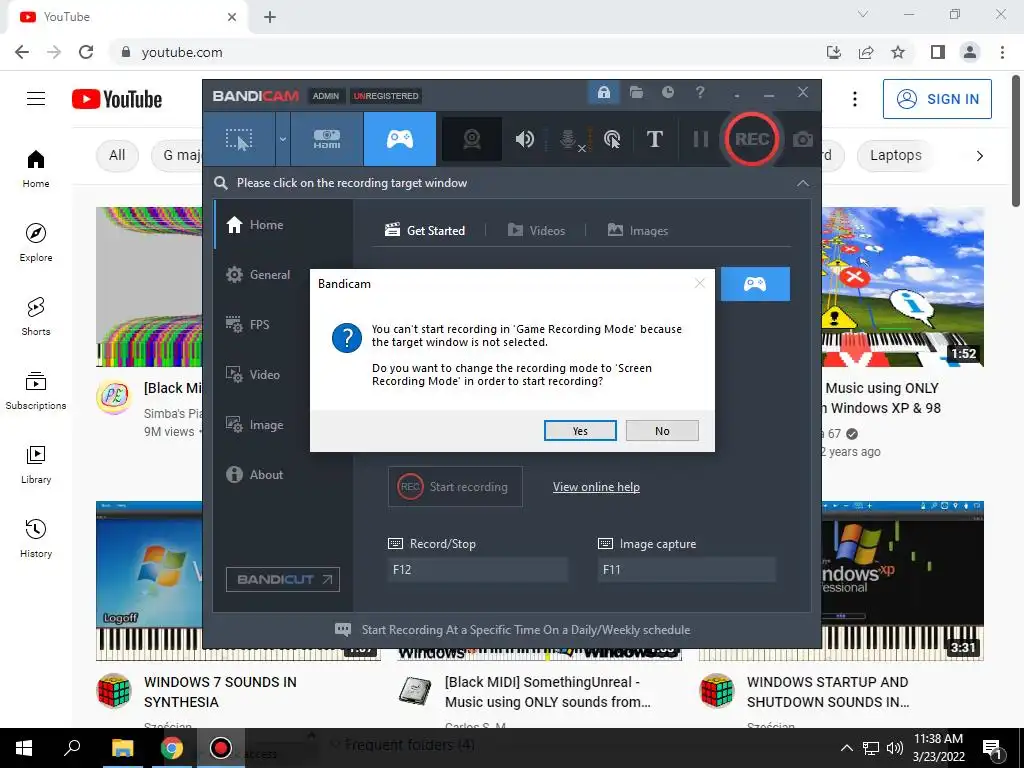Switch to the Get Started tab
The height and width of the screenshot is (768, 1024).
[425, 231]
